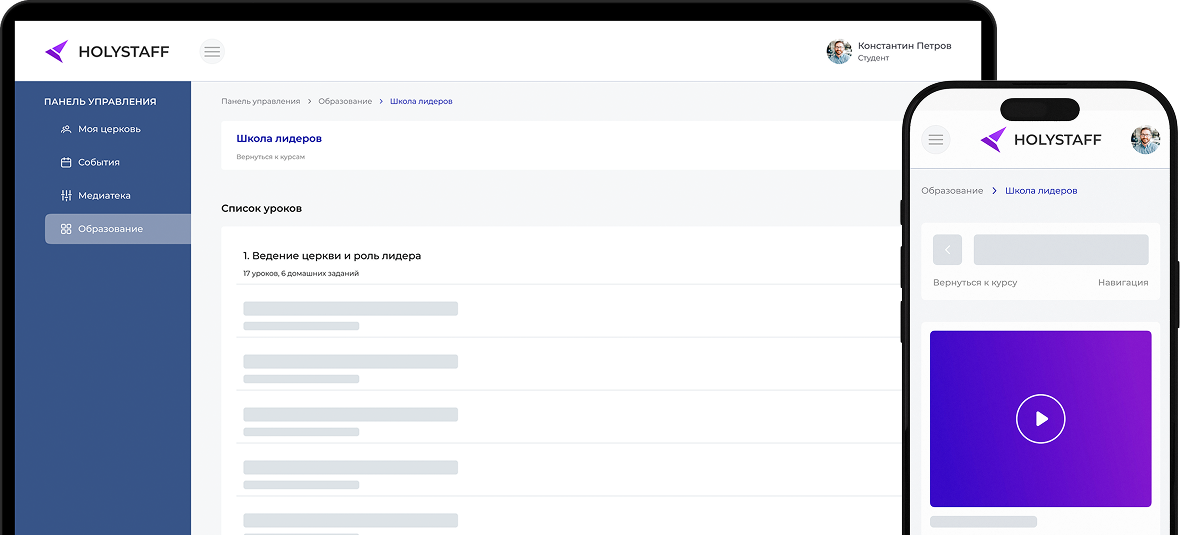
Task: Click the sliders icon beside Медиатека
Action: click(65, 195)
